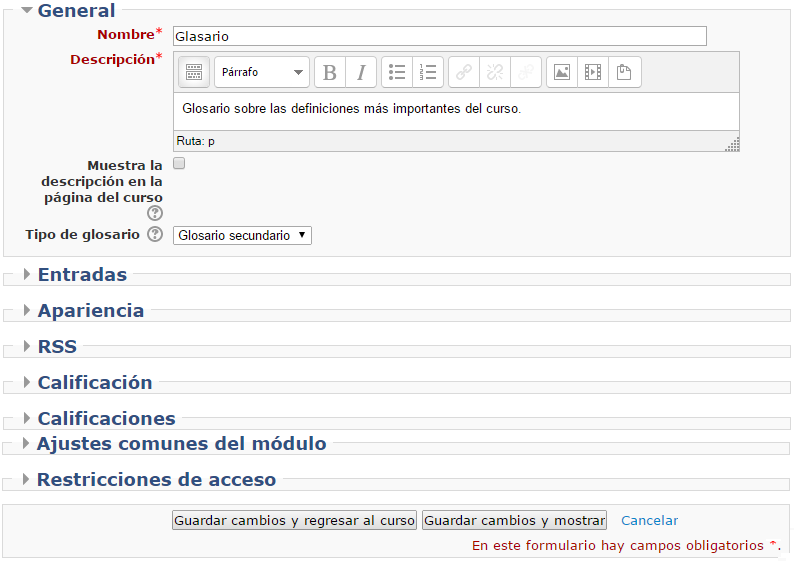Click 'Guardar cambios y regresar al curso'
Screen dimensions: 794x561
pyautogui.click(x=294, y=521)
